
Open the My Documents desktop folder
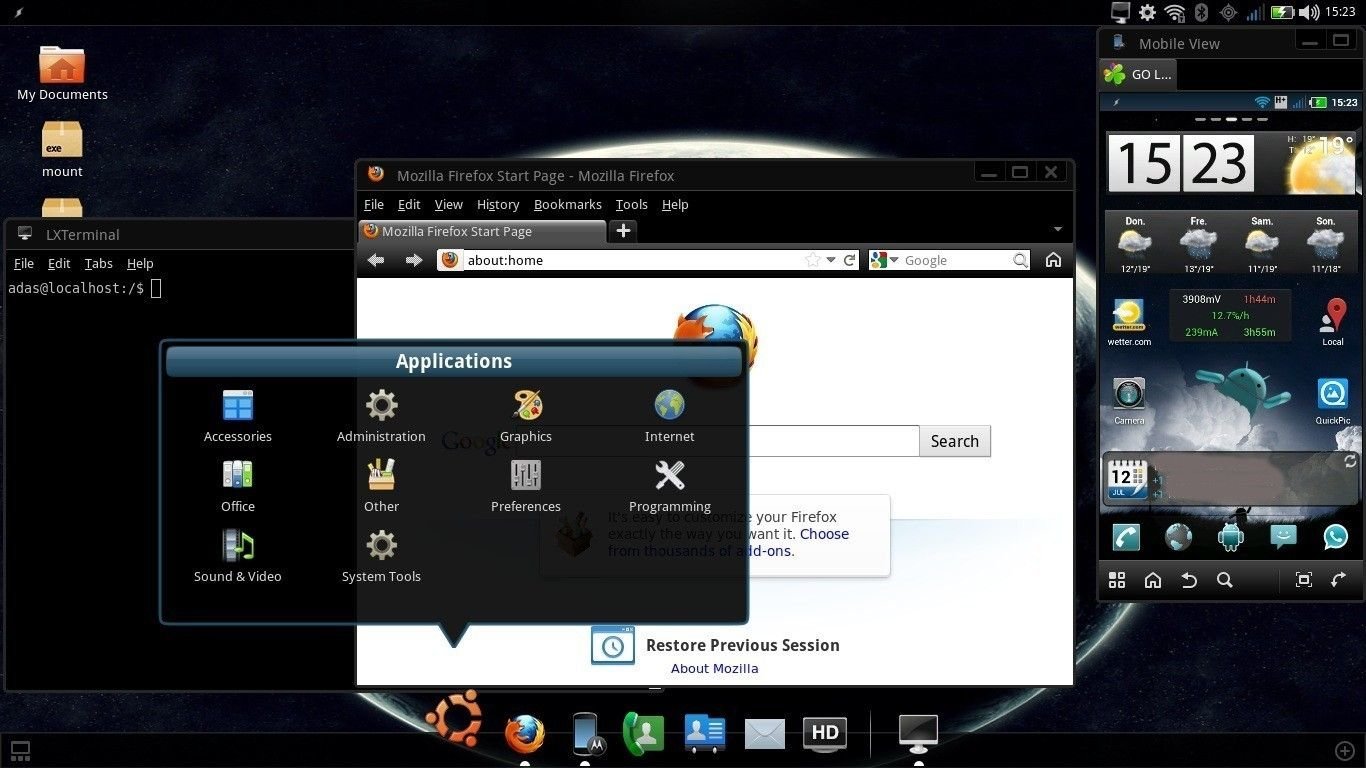pos(62,73)
